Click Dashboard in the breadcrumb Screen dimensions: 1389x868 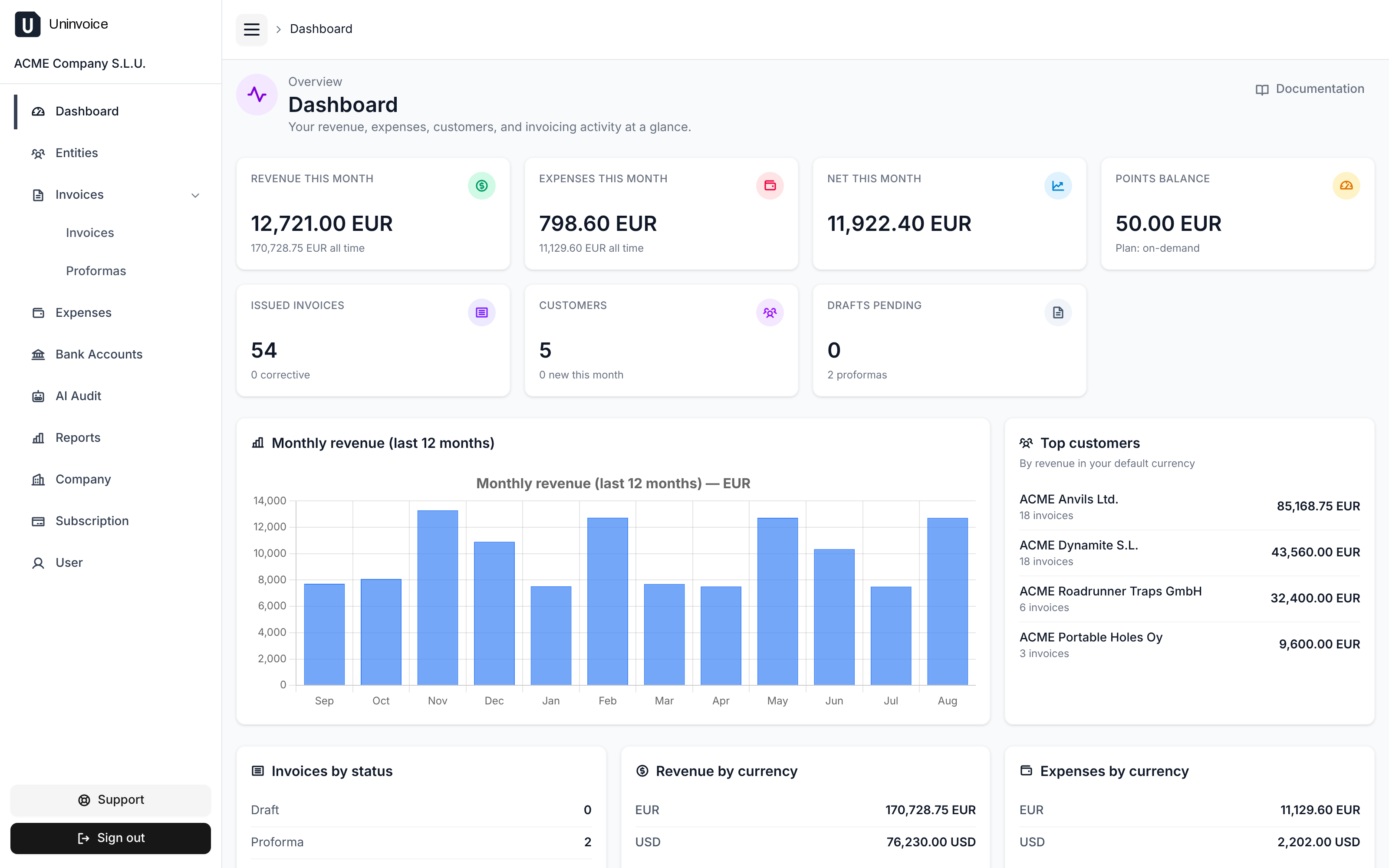point(321,29)
